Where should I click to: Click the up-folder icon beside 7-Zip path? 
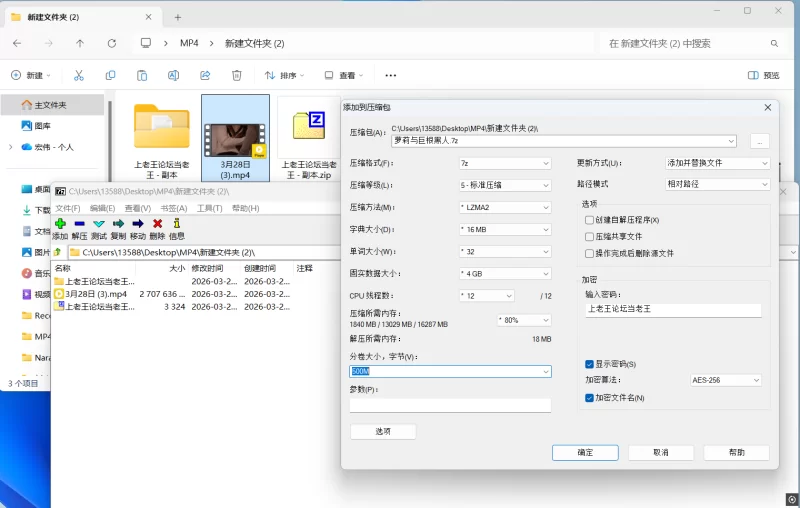[x=58, y=253]
